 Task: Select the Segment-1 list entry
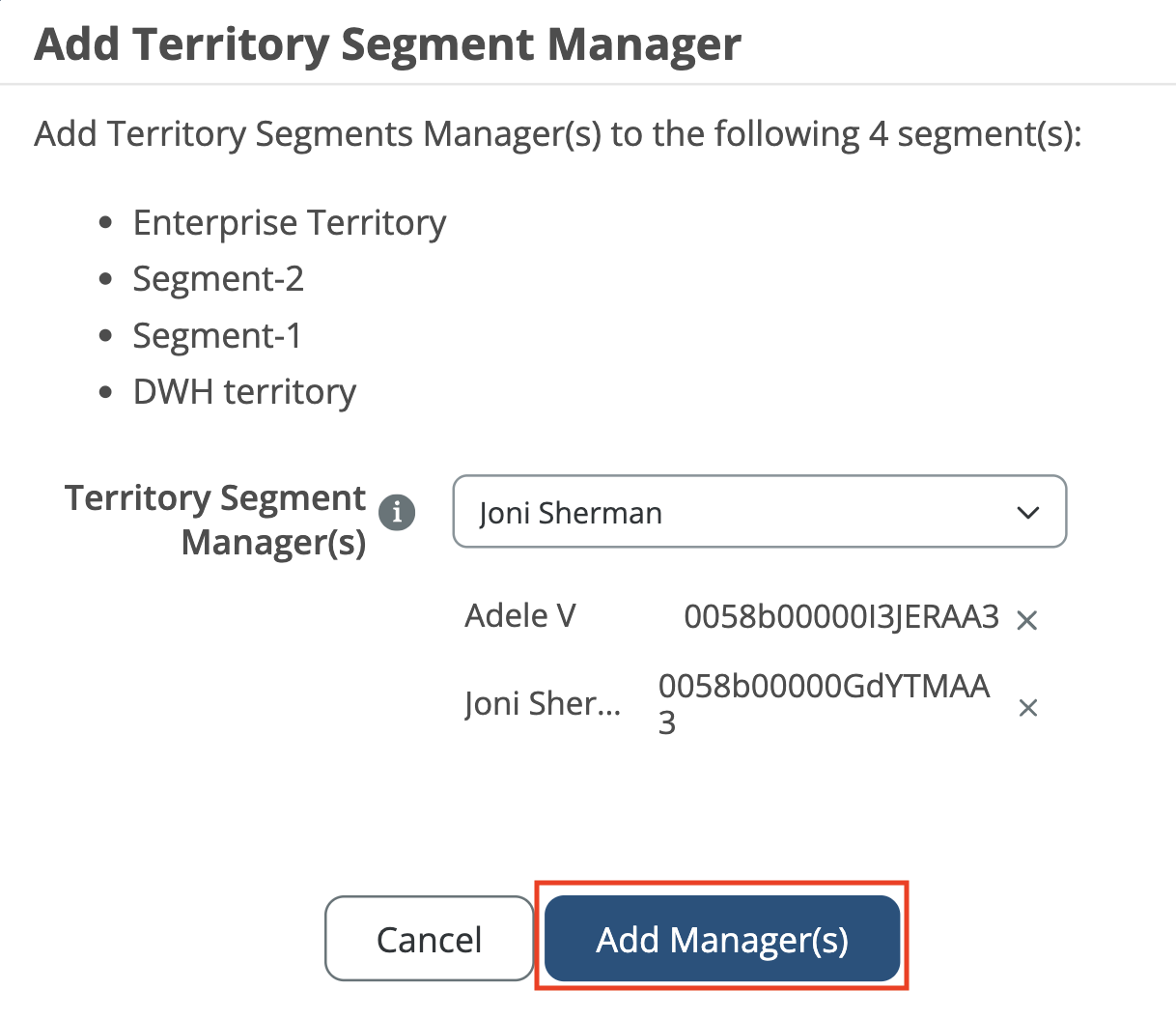pos(217,335)
